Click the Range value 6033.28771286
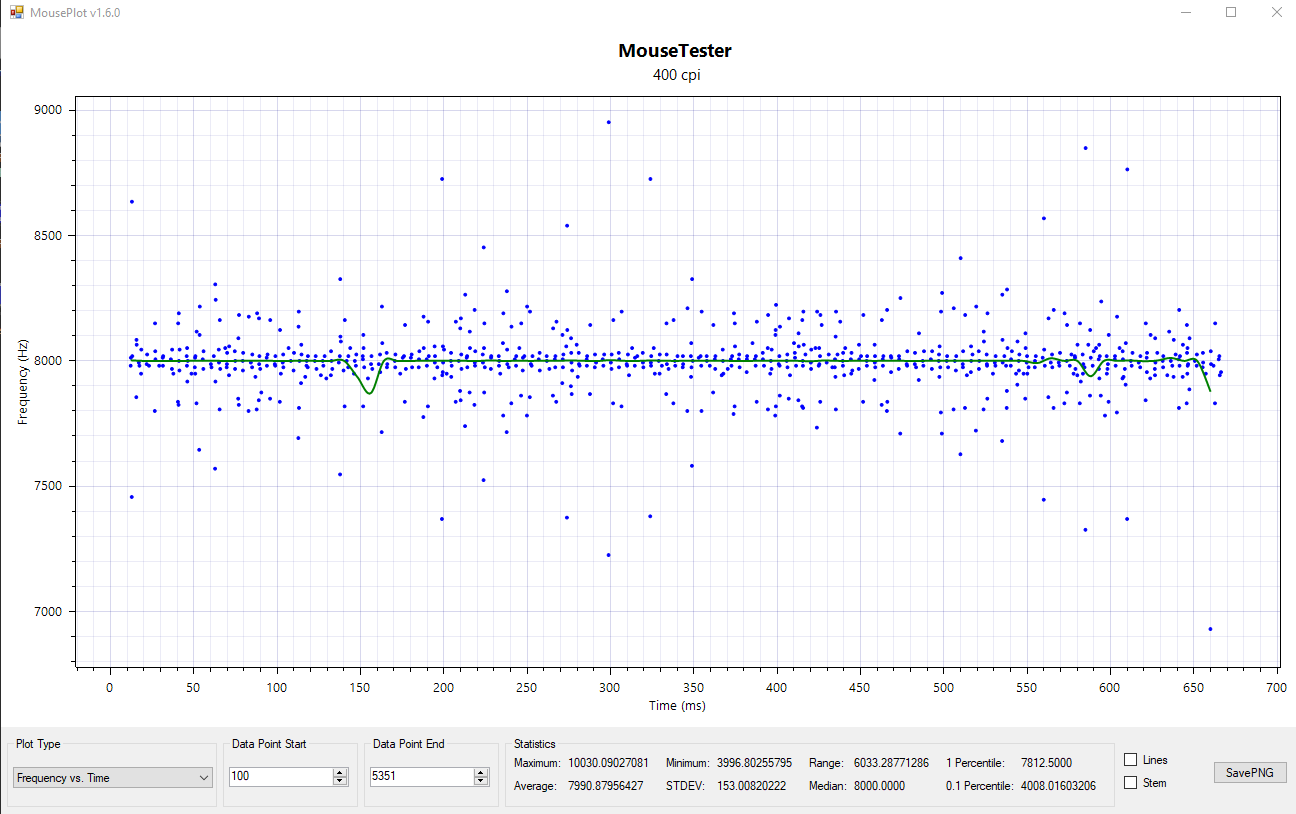The width and height of the screenshot is (1296, 814). (x=891, y=763)
